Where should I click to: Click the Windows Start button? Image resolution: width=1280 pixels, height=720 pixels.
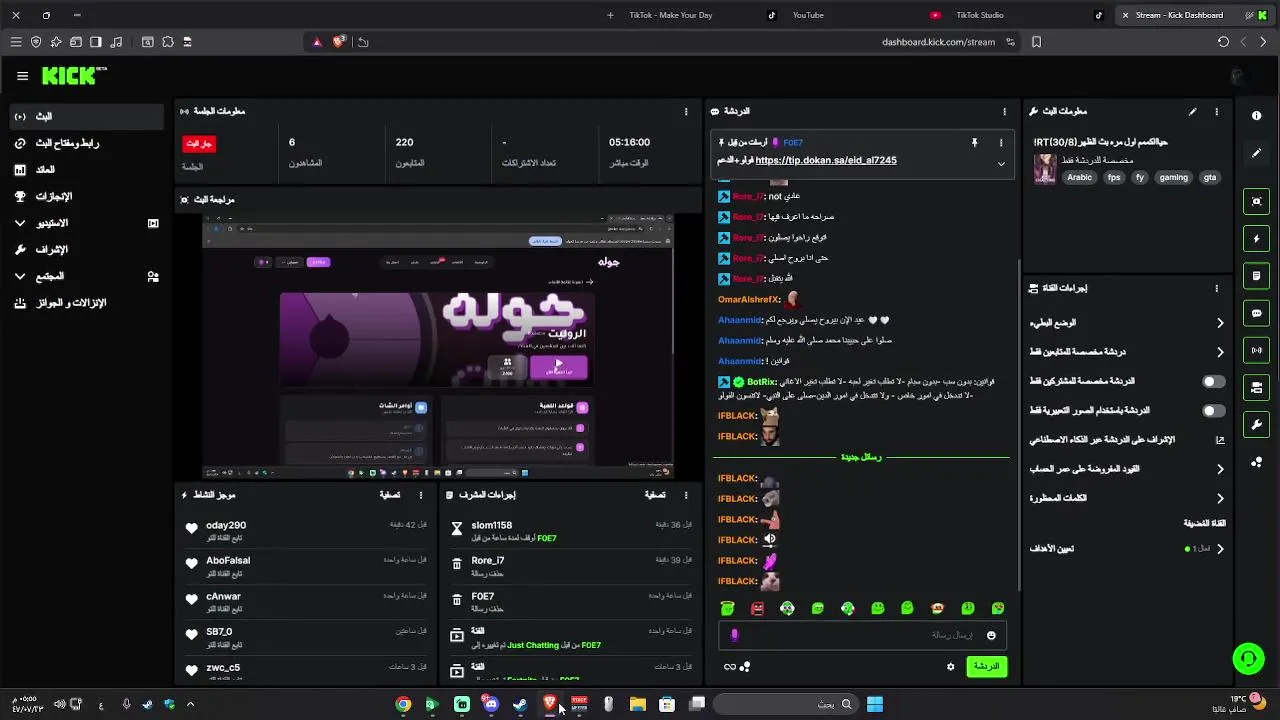click(x=875, y=704)
